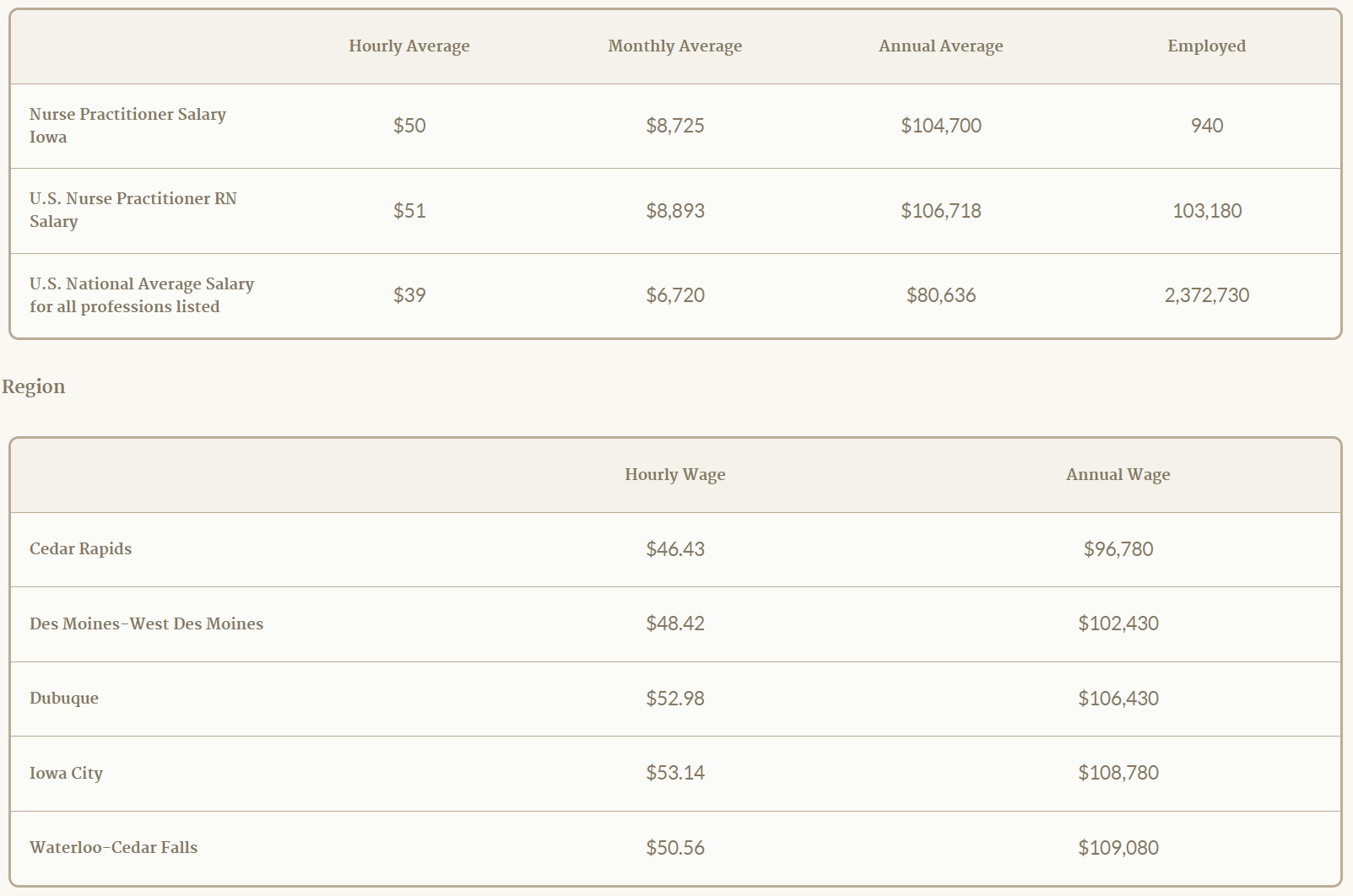Click Iowa City hourly wage $53.14
Viewport: 1353px width, 896px height.
(x=675, y=773)
